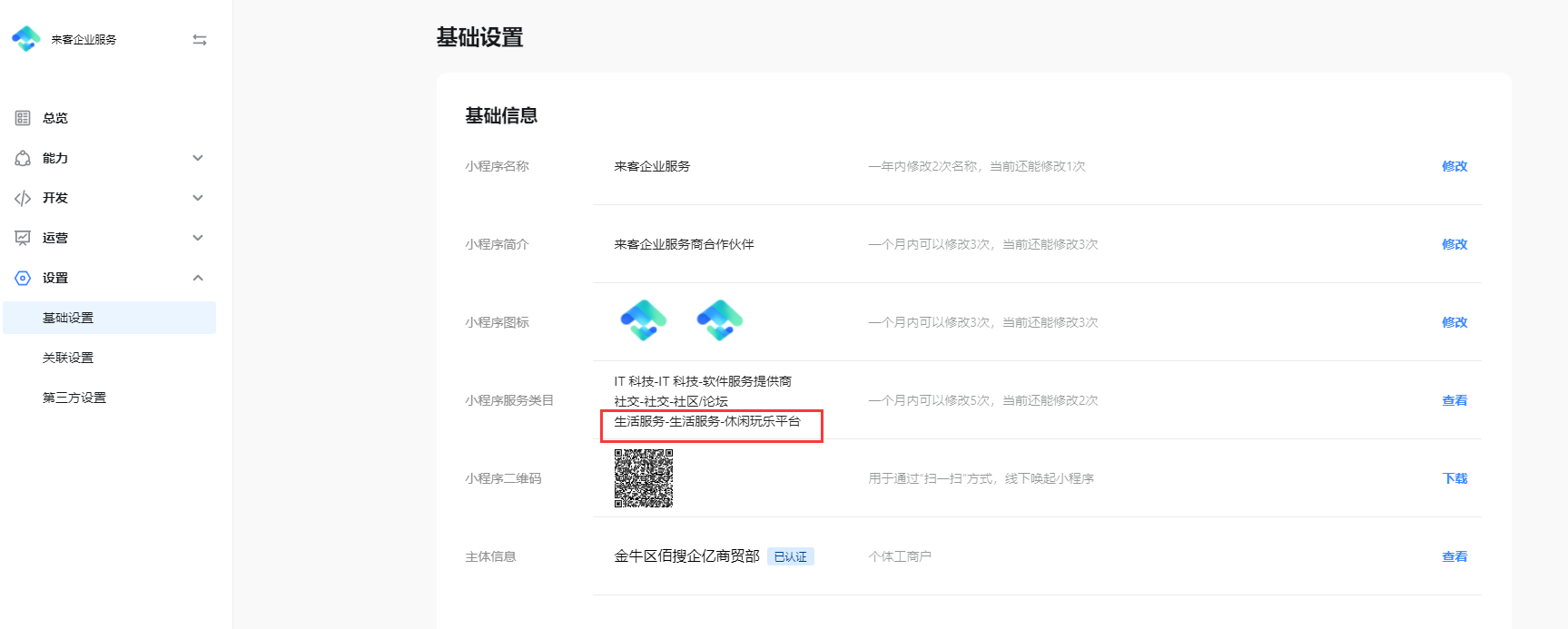Click the mini program QR code image

click(644, 477)
